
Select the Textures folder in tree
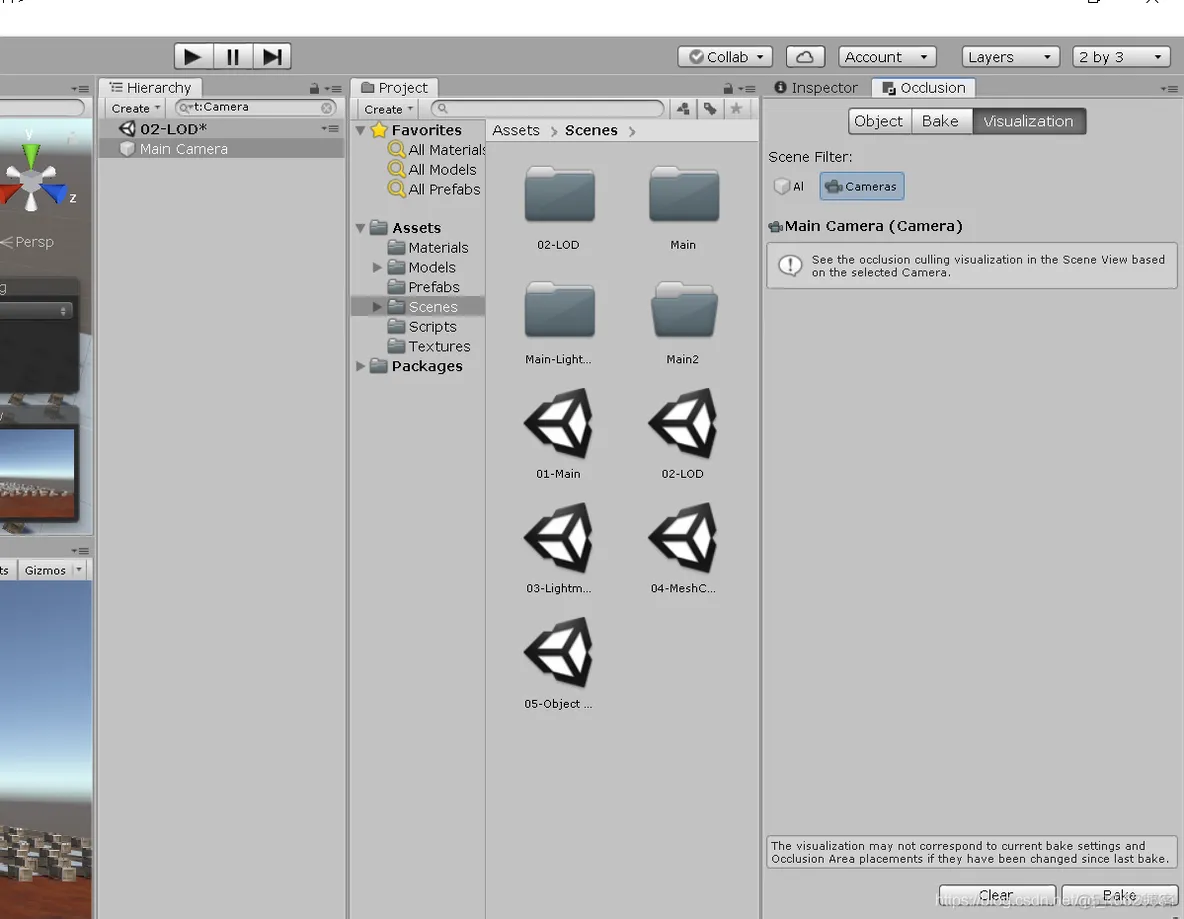click(x=429, y=346)
